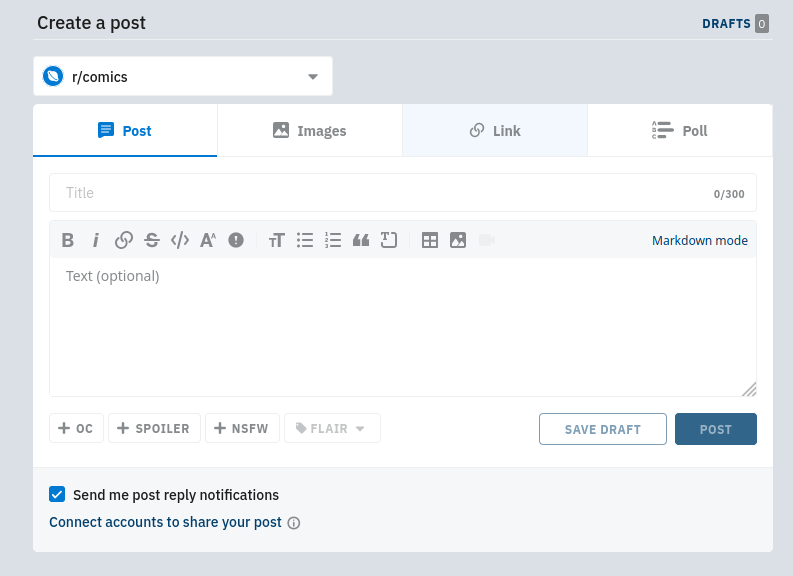Mark post as Spoiler
This screenshot has width=793, height=576.
coord(154,428)
